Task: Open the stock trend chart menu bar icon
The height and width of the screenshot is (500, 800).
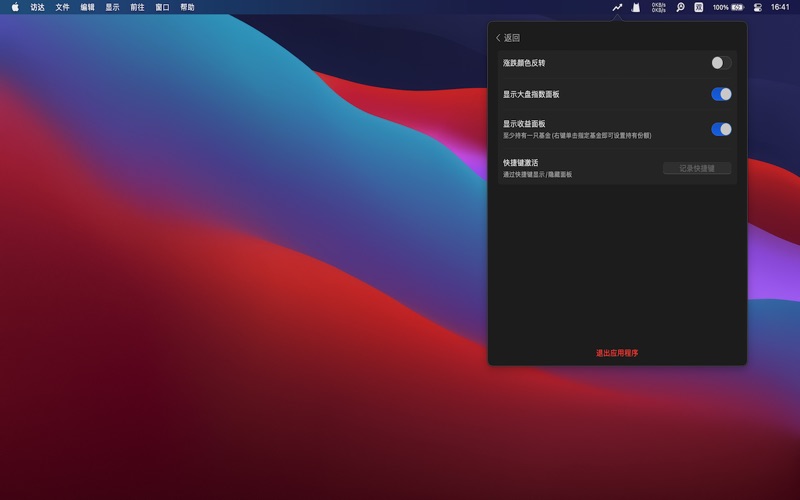Action: pos(617,7)
